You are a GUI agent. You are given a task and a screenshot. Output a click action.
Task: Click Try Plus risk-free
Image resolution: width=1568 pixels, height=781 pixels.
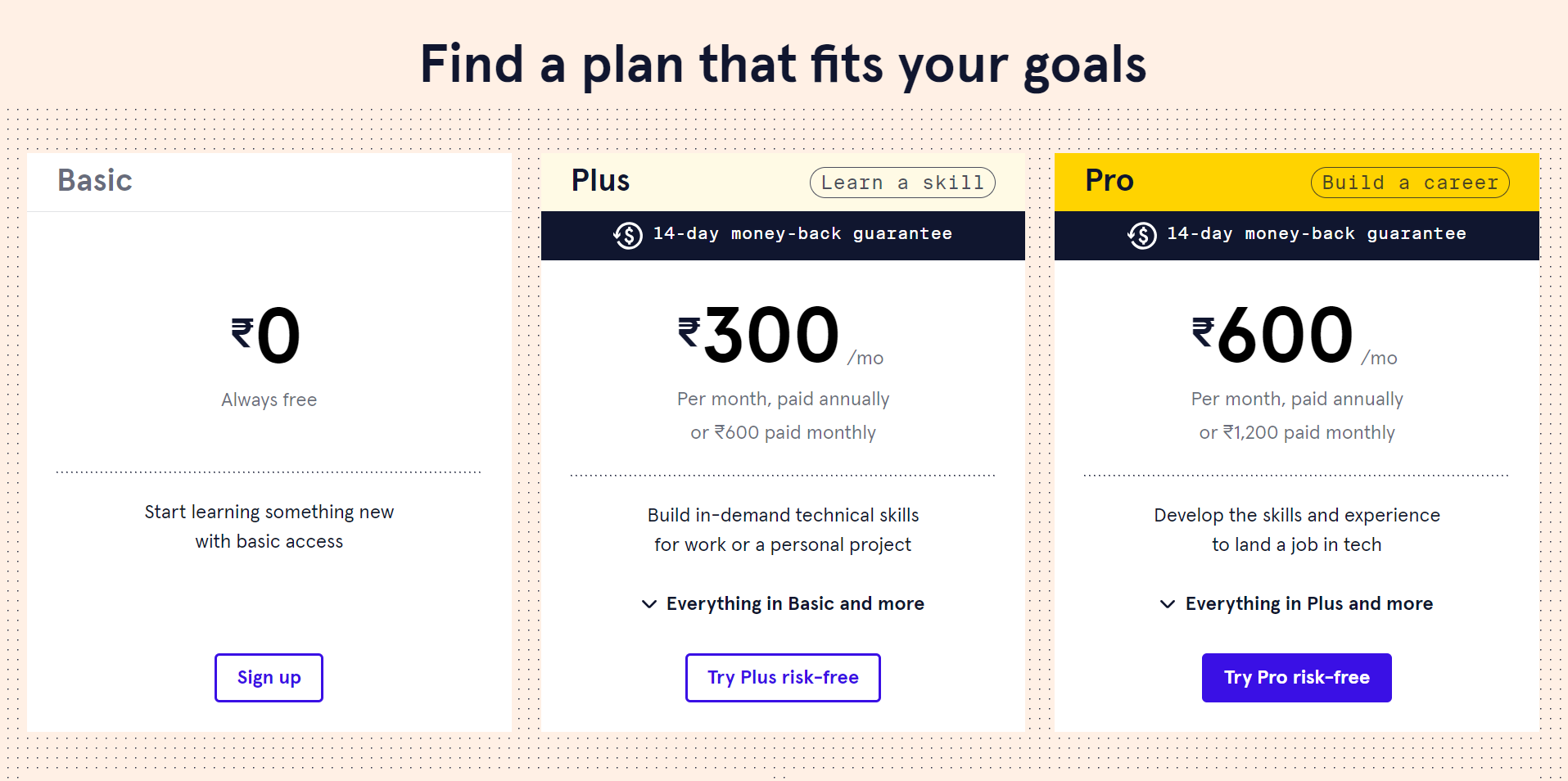coord(783,677)
